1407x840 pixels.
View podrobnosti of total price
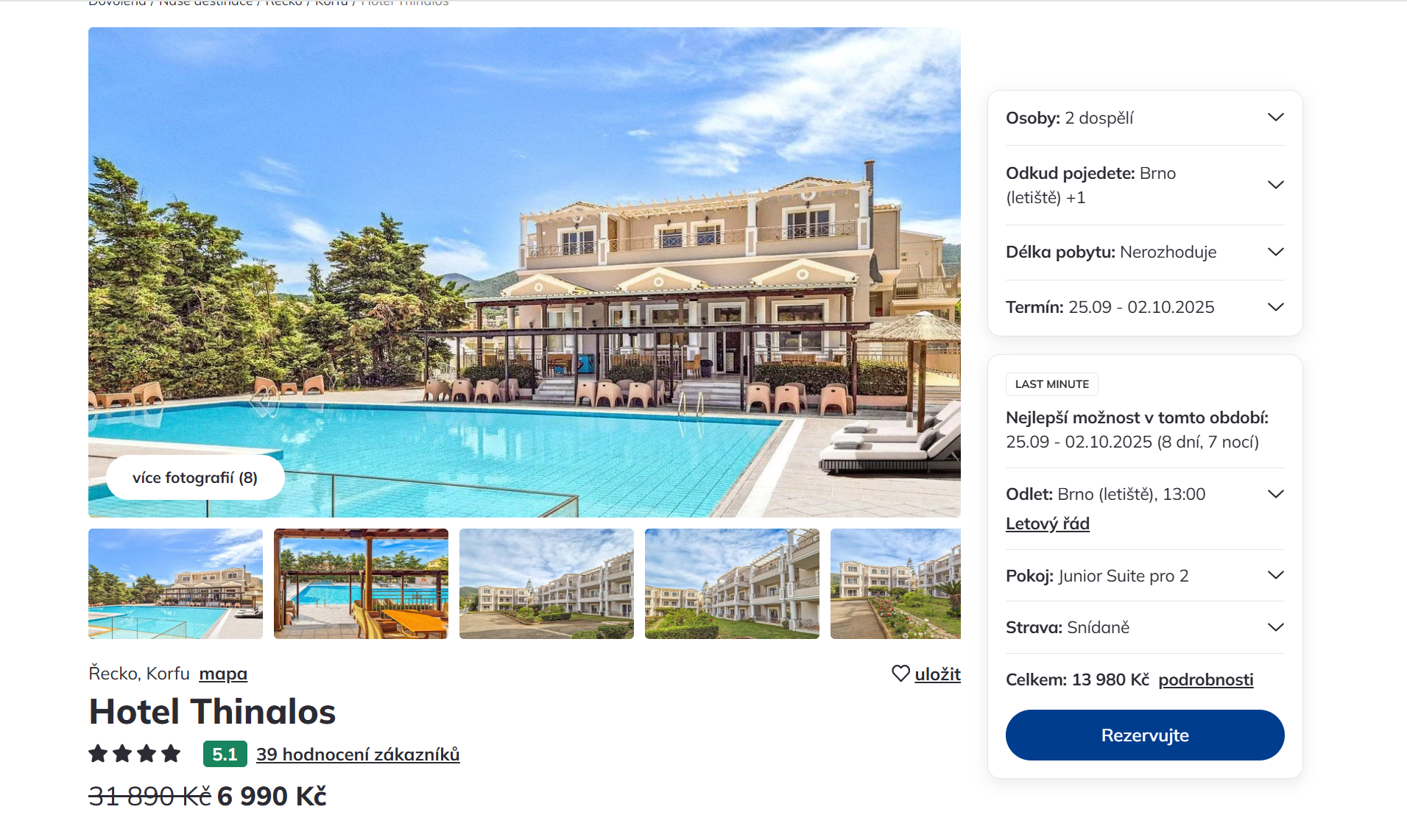coord(1206,680)
